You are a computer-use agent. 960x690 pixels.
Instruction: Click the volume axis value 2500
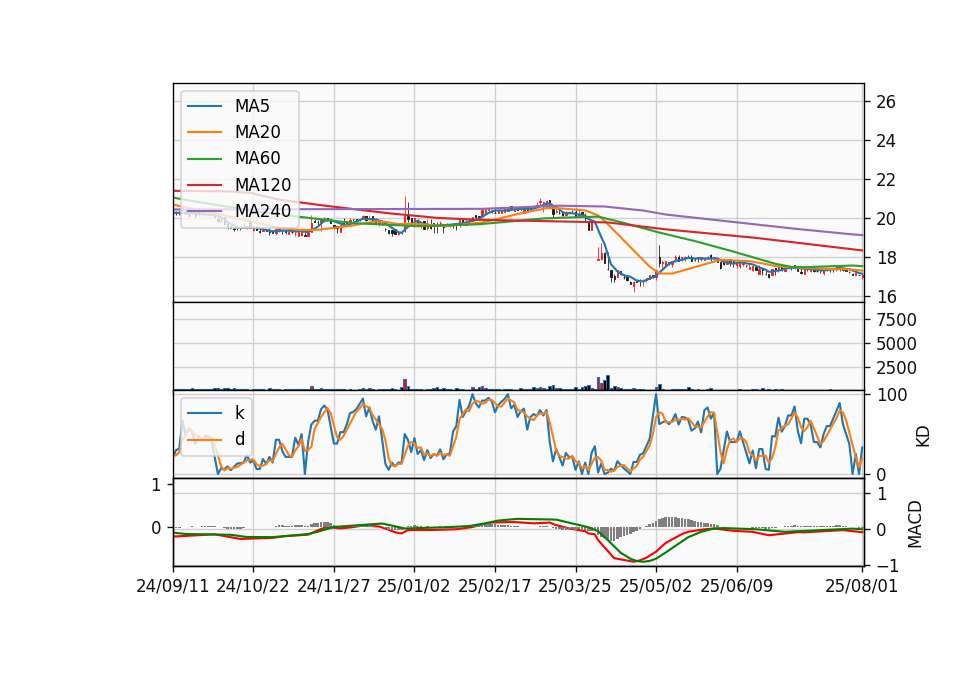tap(896, 368)
